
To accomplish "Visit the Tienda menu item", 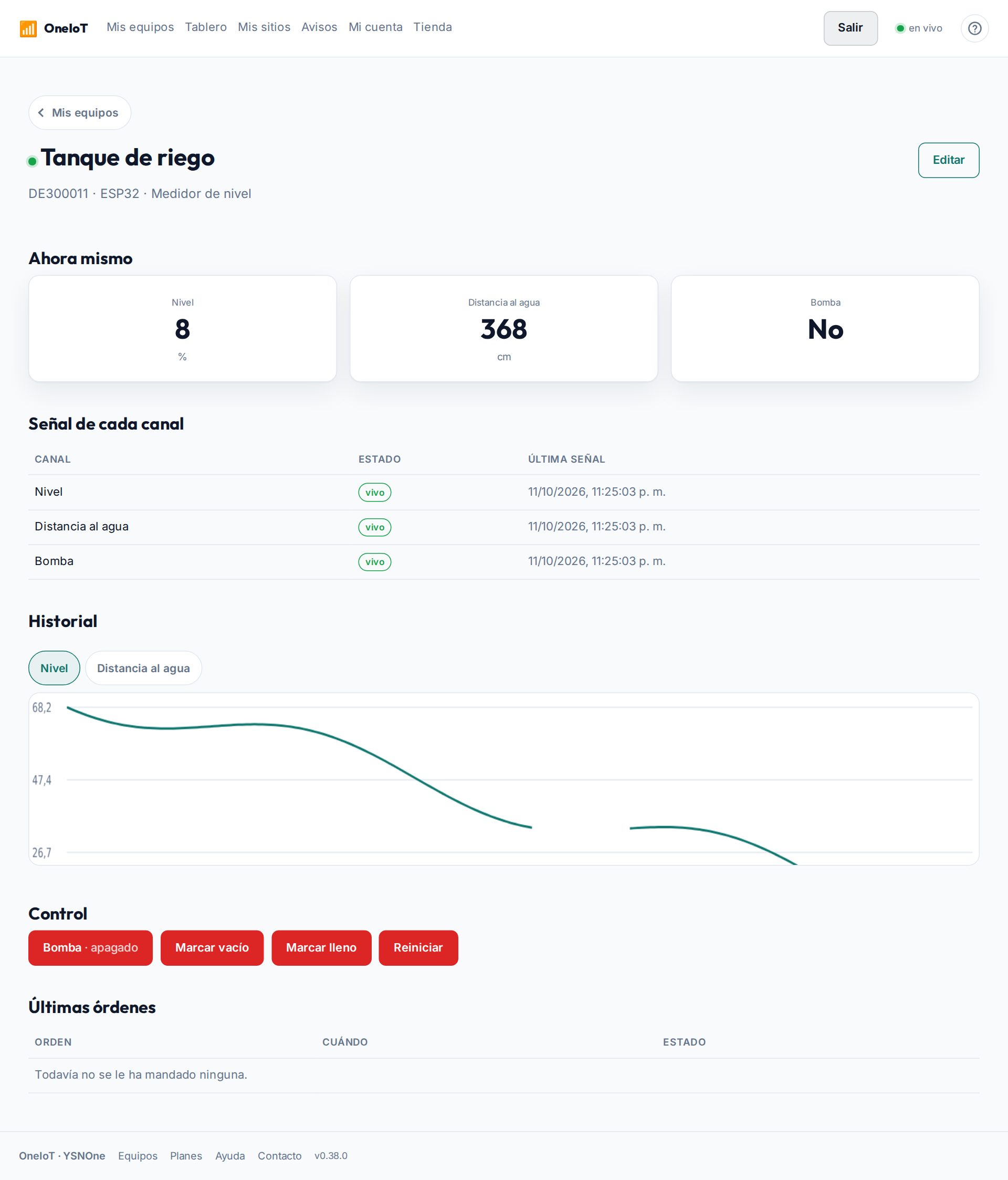I will click(432, 27).
